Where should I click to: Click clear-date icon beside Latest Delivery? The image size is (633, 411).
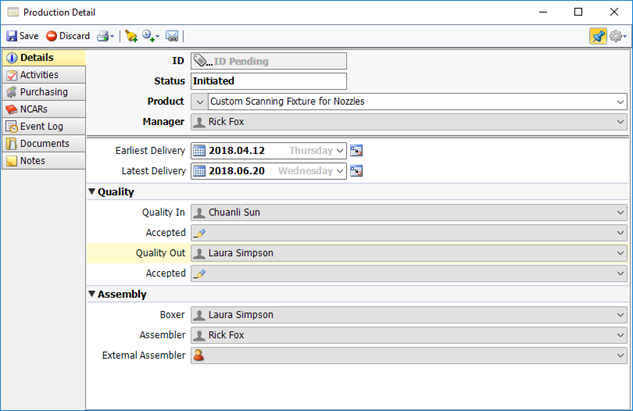pos(356,171)
